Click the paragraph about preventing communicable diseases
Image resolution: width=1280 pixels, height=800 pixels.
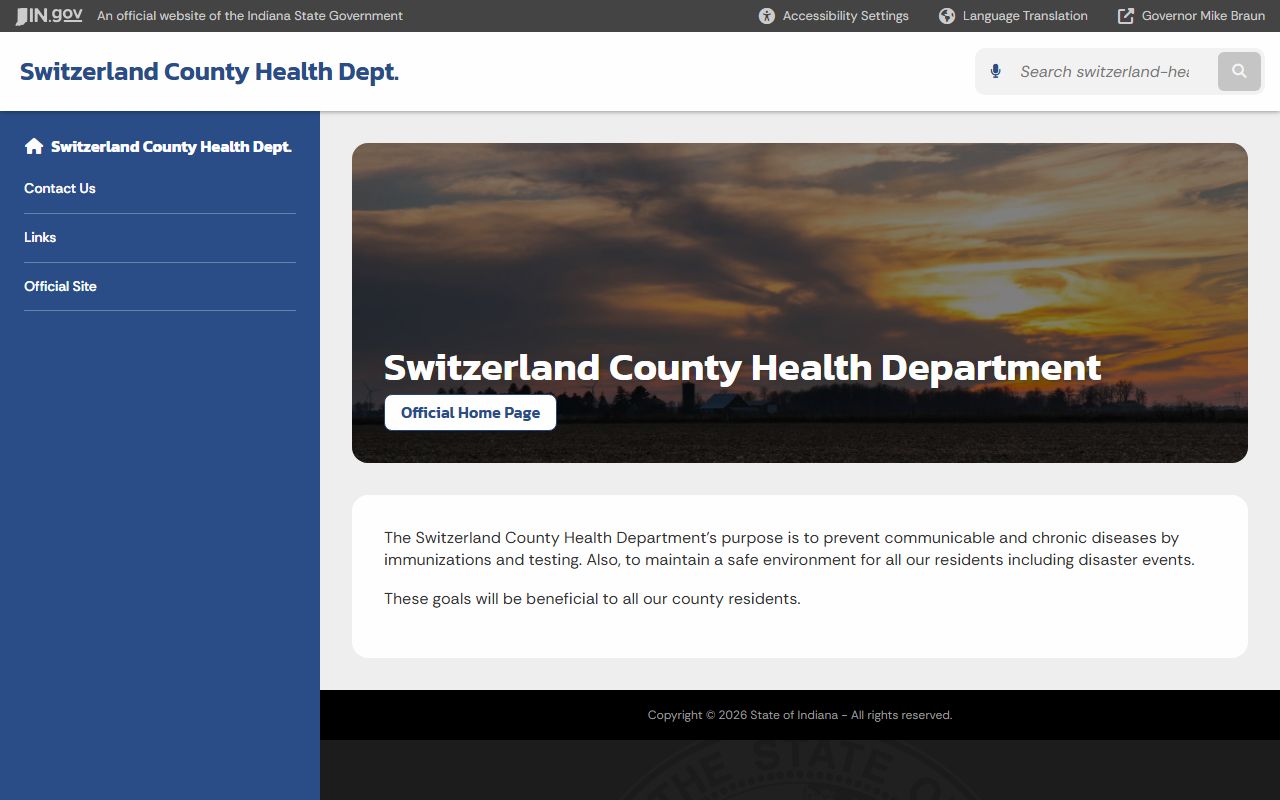click(x=789, y=549)
